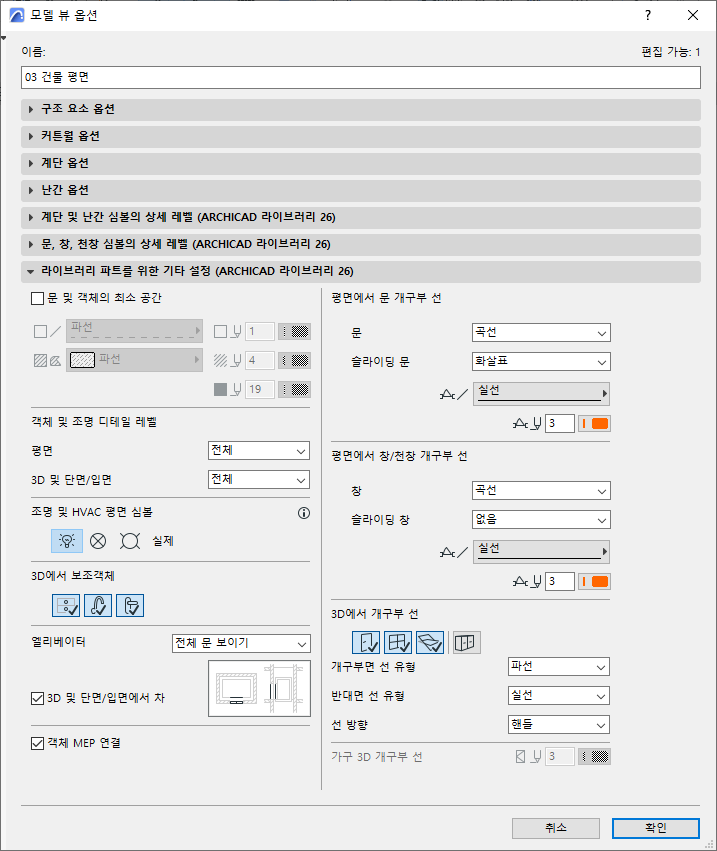Click orange pen color swatch for door opening
This screenshot has width=717, height=851.
pos(594,423)
